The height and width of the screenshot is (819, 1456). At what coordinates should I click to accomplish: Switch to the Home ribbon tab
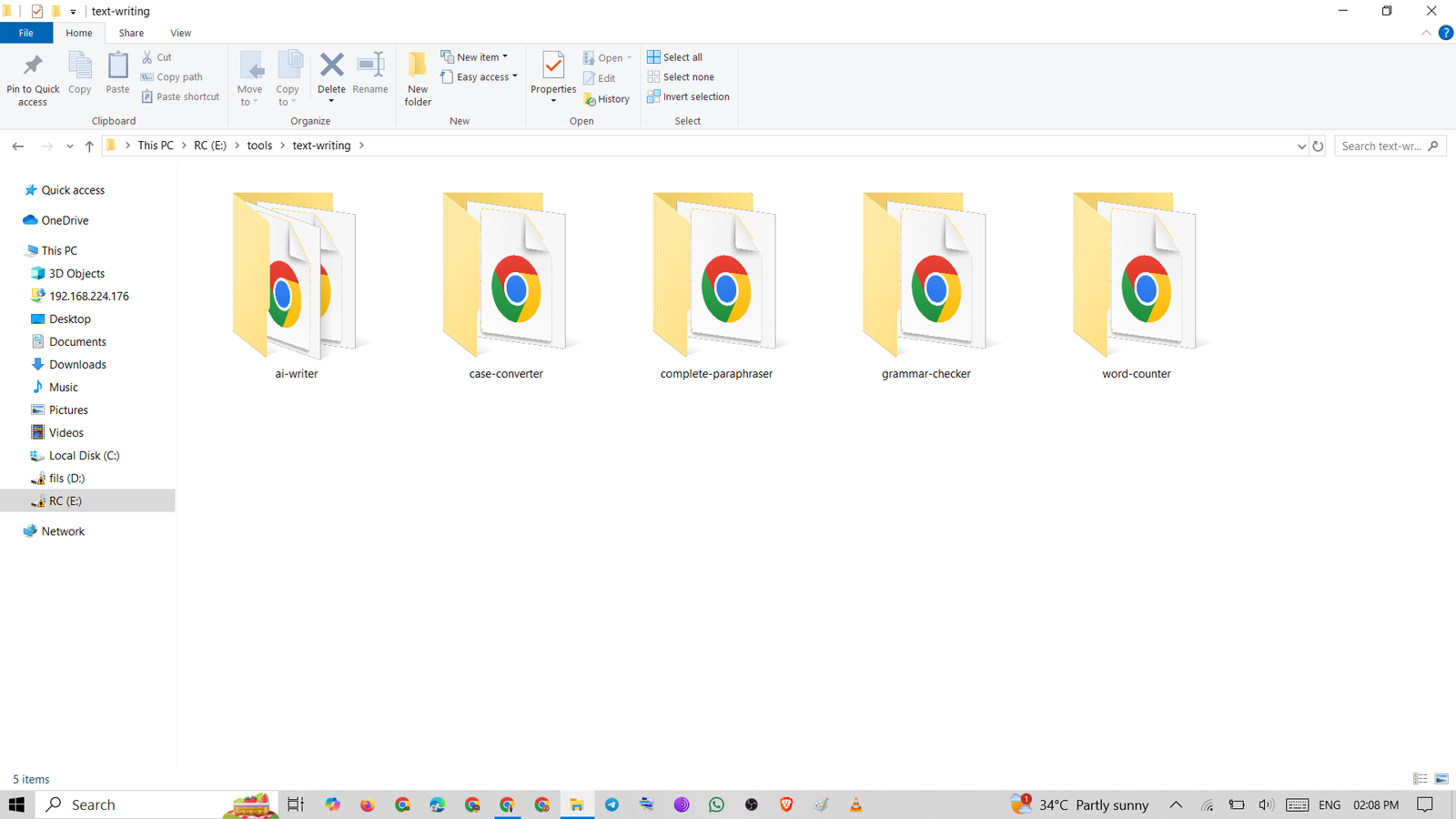click(79, 33)
